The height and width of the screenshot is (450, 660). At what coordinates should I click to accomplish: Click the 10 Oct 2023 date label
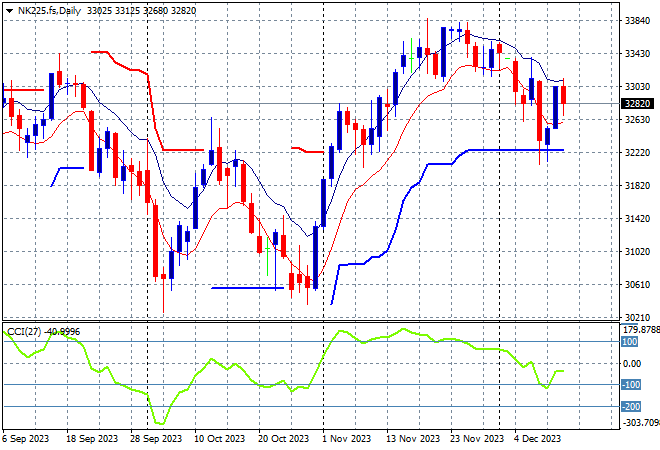click(219, 439)
